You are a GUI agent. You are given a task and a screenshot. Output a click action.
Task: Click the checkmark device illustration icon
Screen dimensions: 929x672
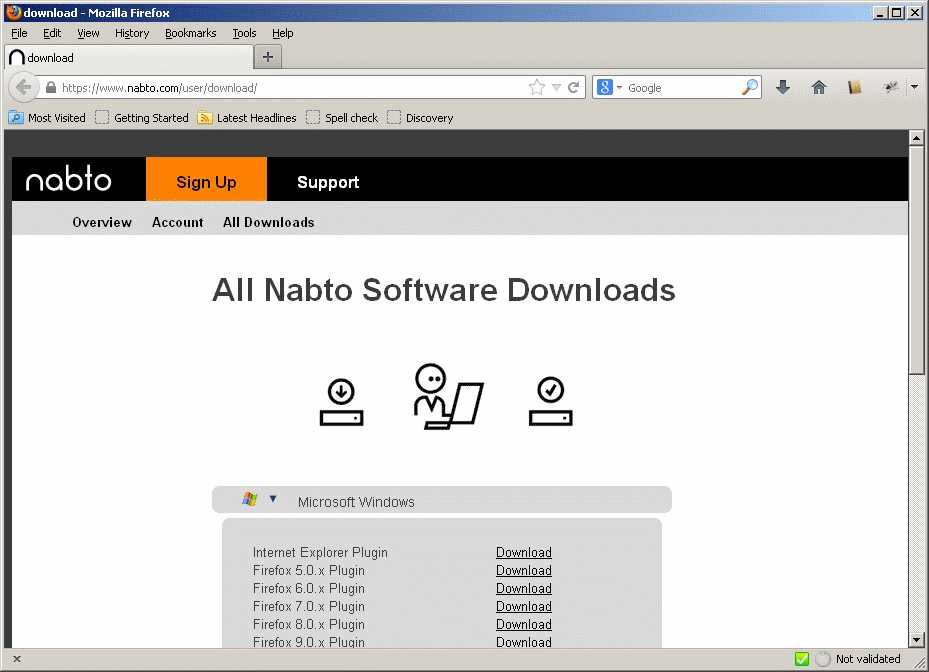click(550, 401)
